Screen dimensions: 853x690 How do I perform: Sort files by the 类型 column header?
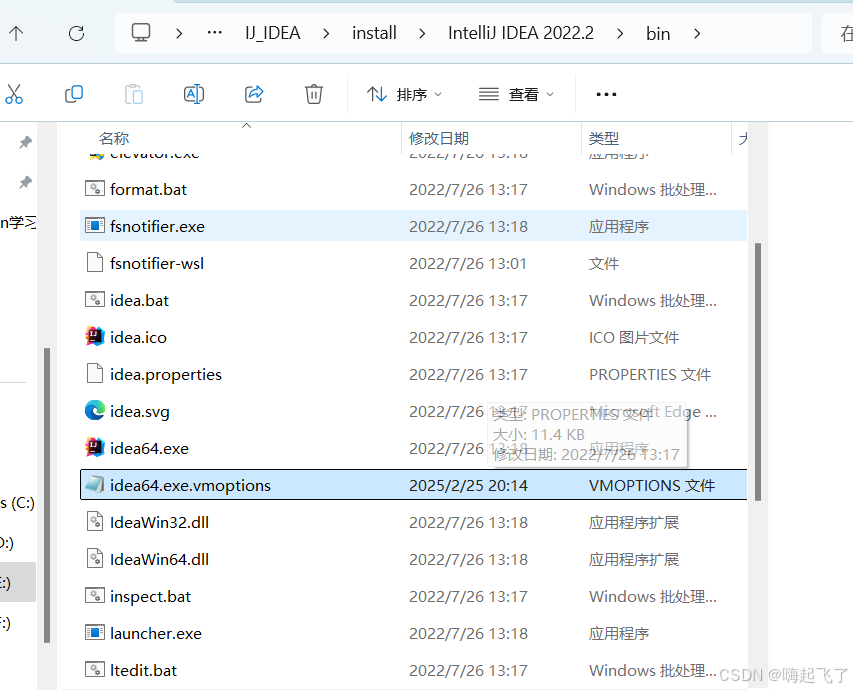coord(603,138)
